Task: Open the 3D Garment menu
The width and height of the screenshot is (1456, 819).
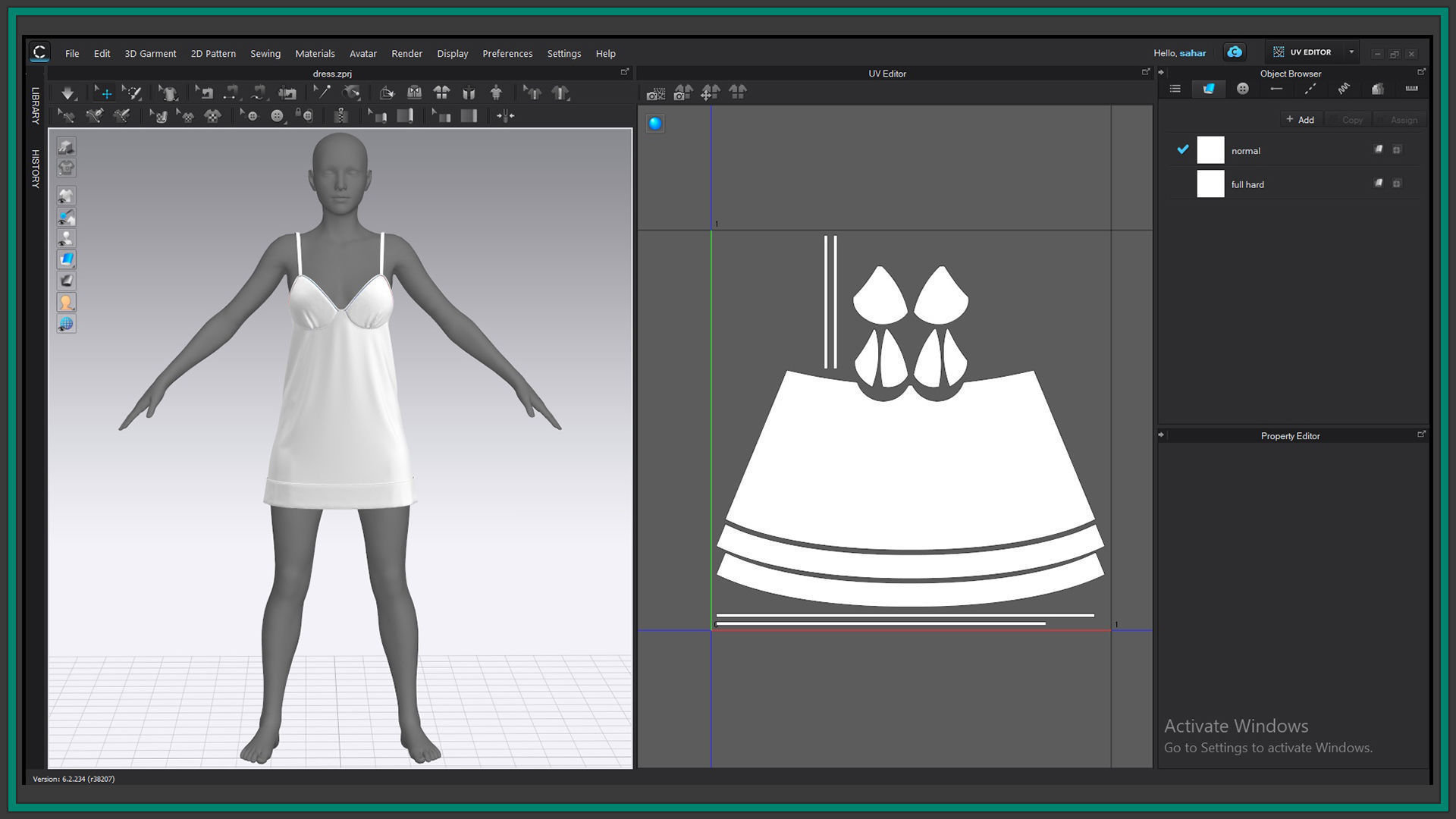Action: [150, 54]
